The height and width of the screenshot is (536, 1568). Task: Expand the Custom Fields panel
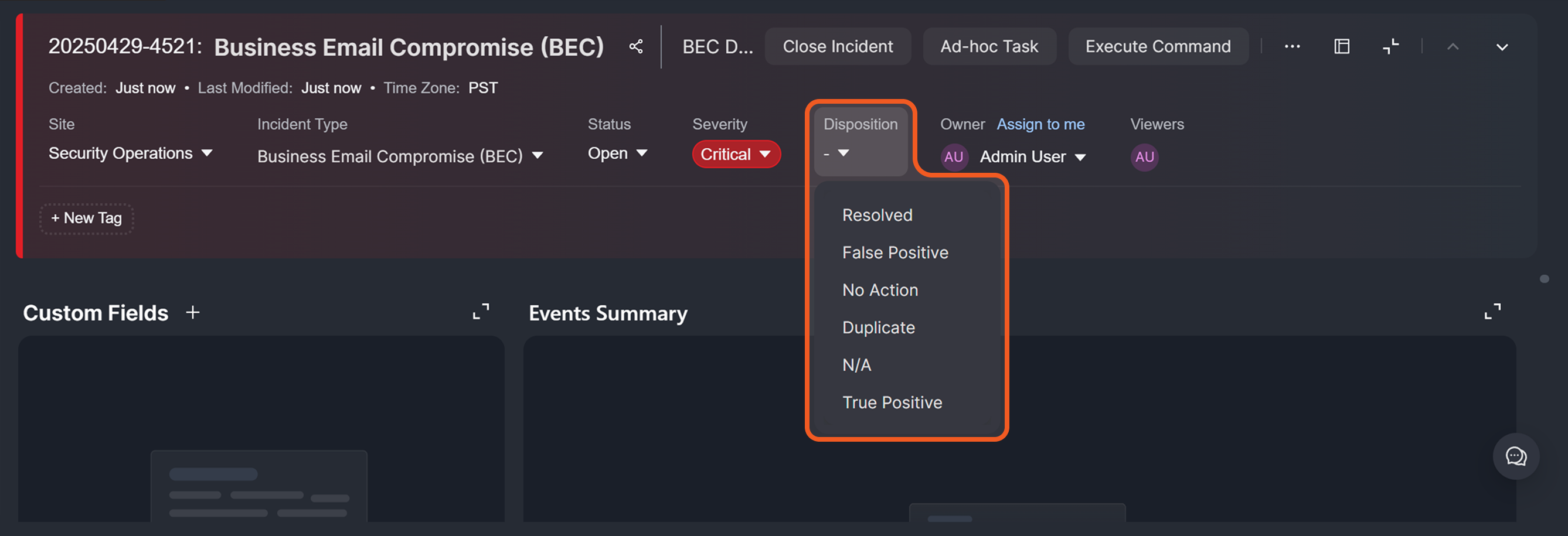coord(481,312)
